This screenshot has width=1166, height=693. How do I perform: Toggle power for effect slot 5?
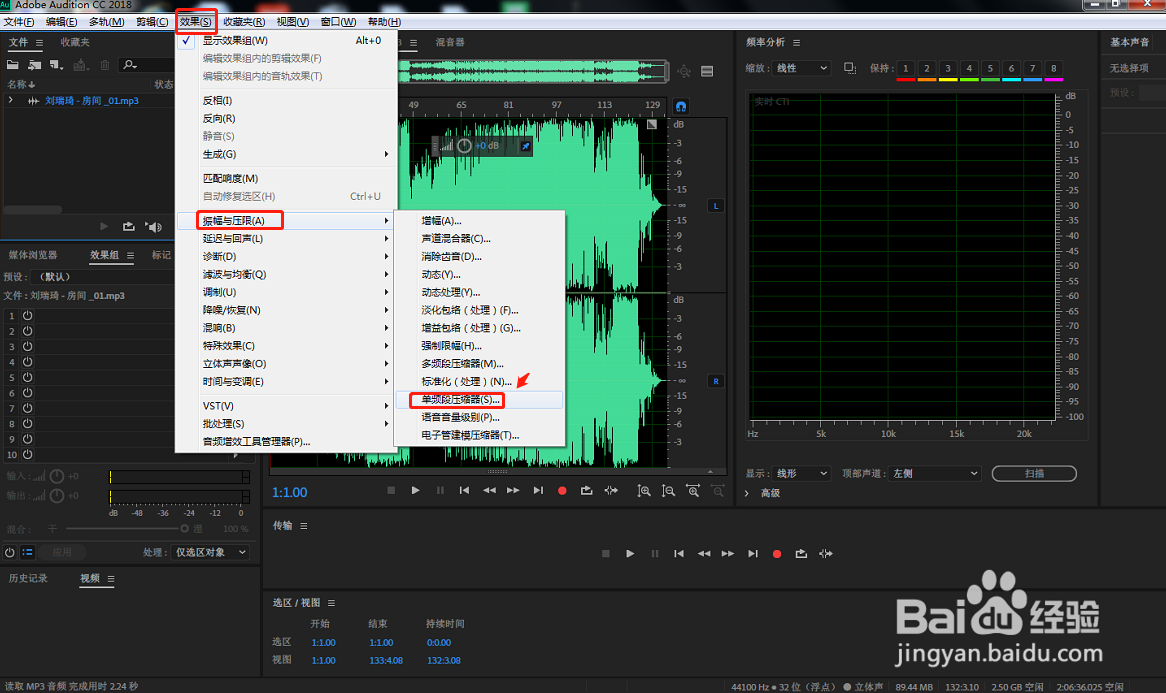point(28,377)
